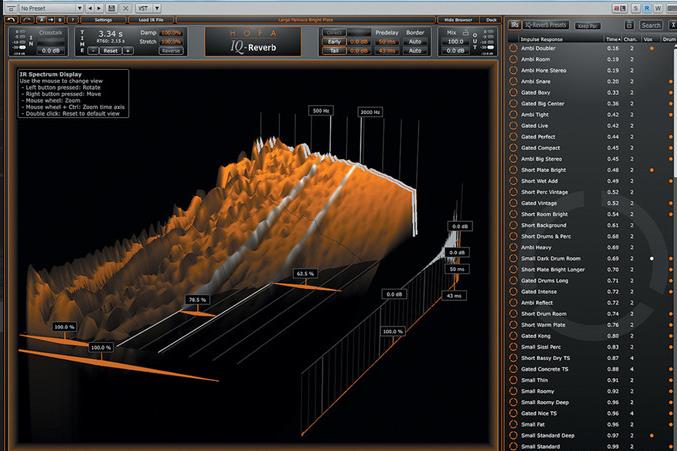Open the dropdown arrow next to VST
The height and width of the screenshot is (451, 677).
pos(157,8)
